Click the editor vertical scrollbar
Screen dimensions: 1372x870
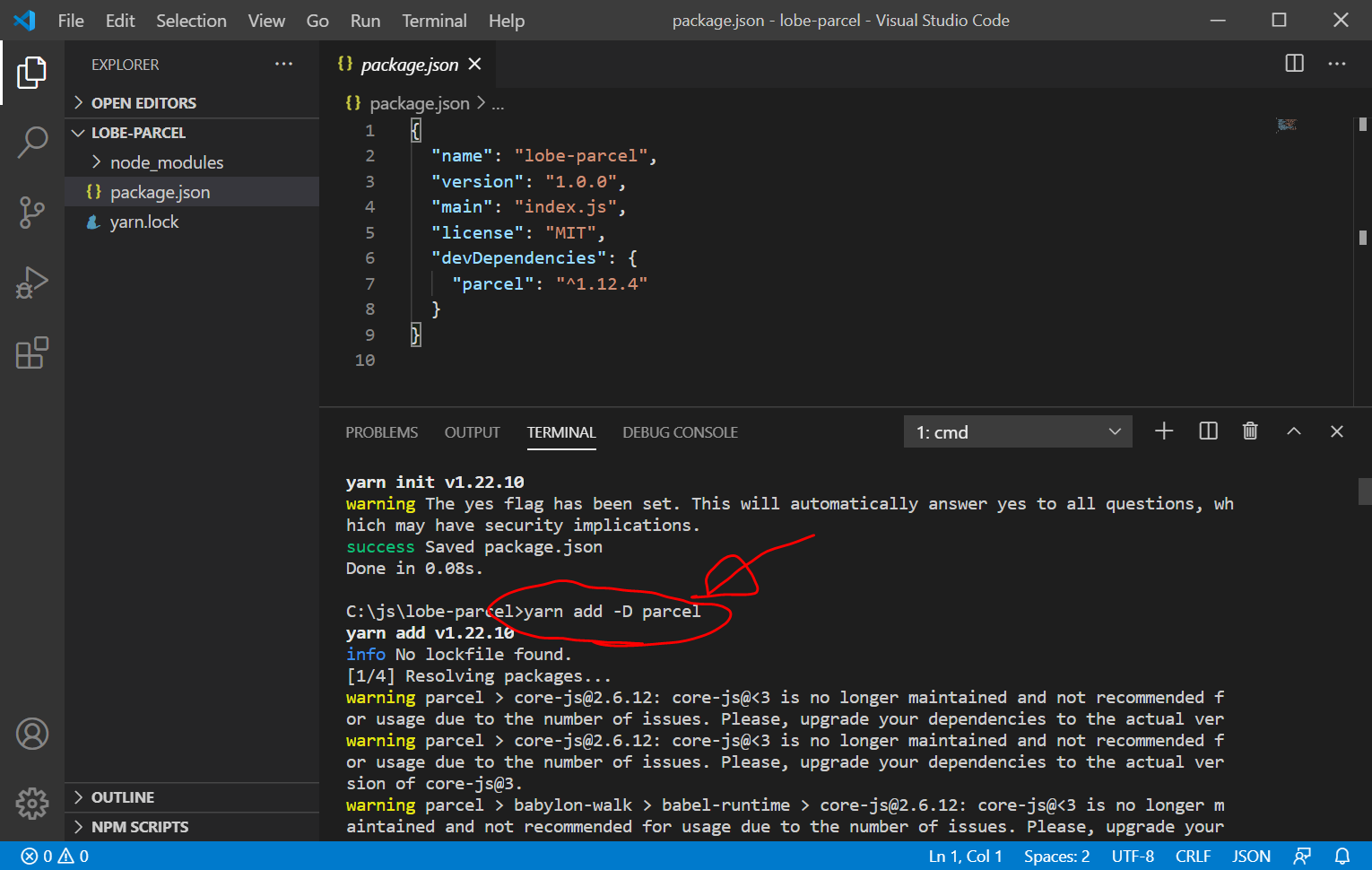tap(1362, 261)
